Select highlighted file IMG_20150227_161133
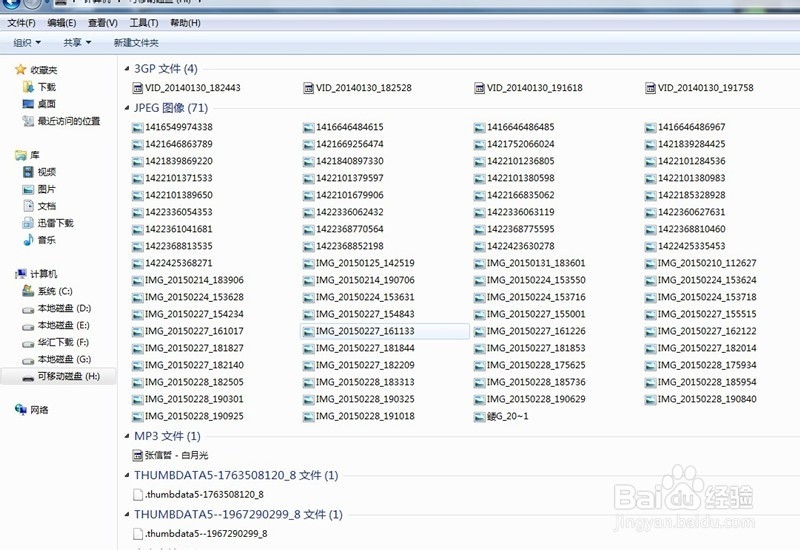Screen dimensions: 800x550 [385, 331]
